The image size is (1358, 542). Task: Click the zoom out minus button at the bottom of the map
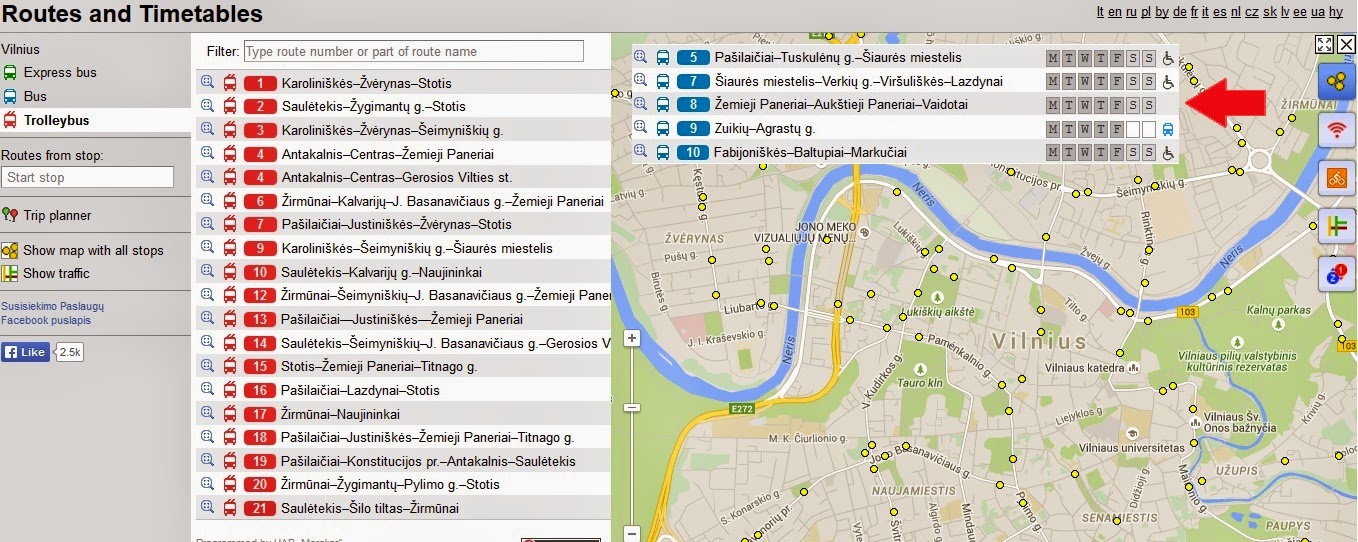tap(631, 533)
